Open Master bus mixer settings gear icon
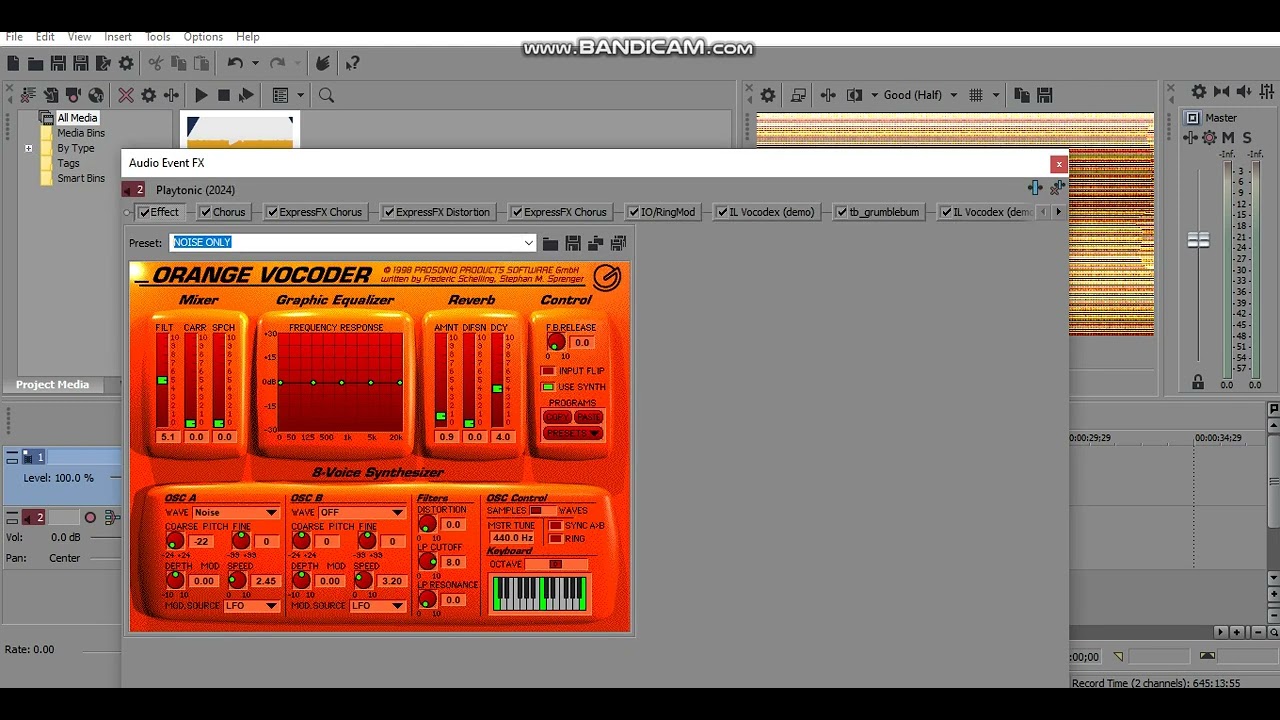 coord(1199,92)
